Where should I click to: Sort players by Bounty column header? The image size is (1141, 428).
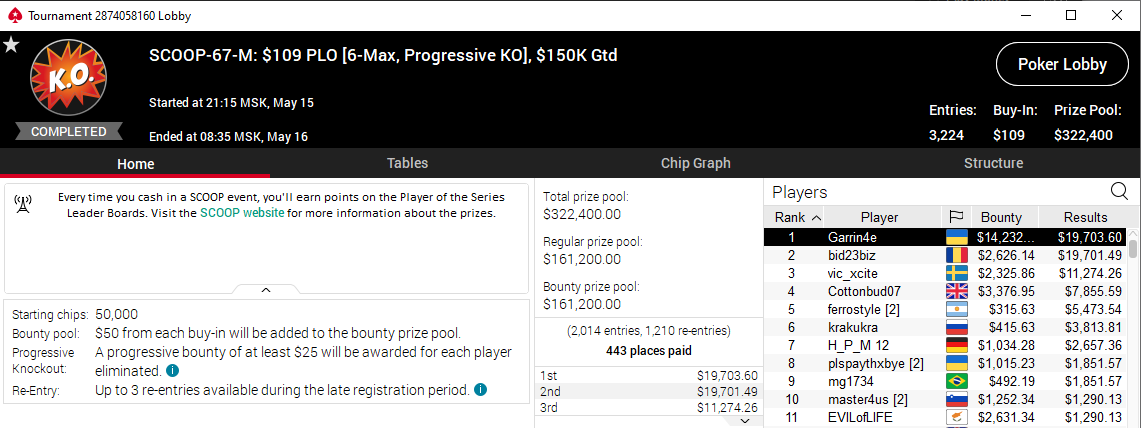tap(1001, 217)
